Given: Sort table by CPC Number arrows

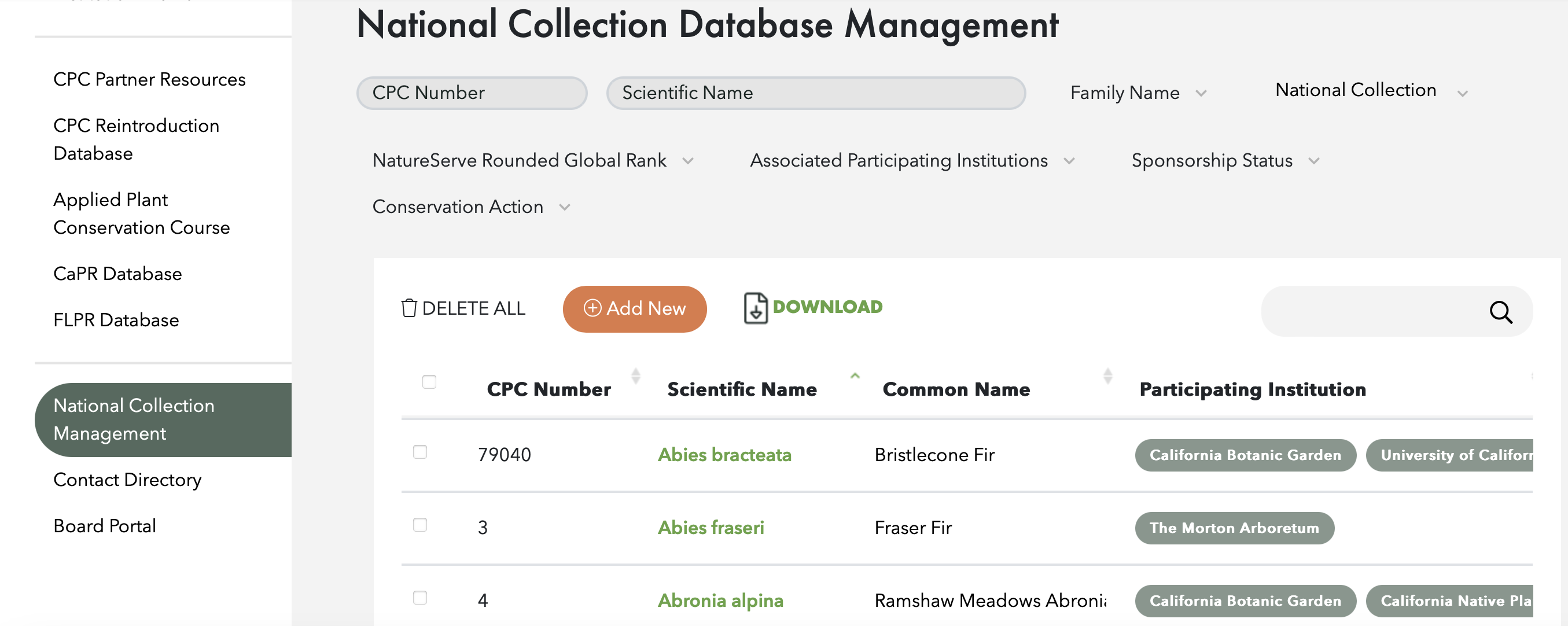Looking at the screenshot, I should coord(635,376).
